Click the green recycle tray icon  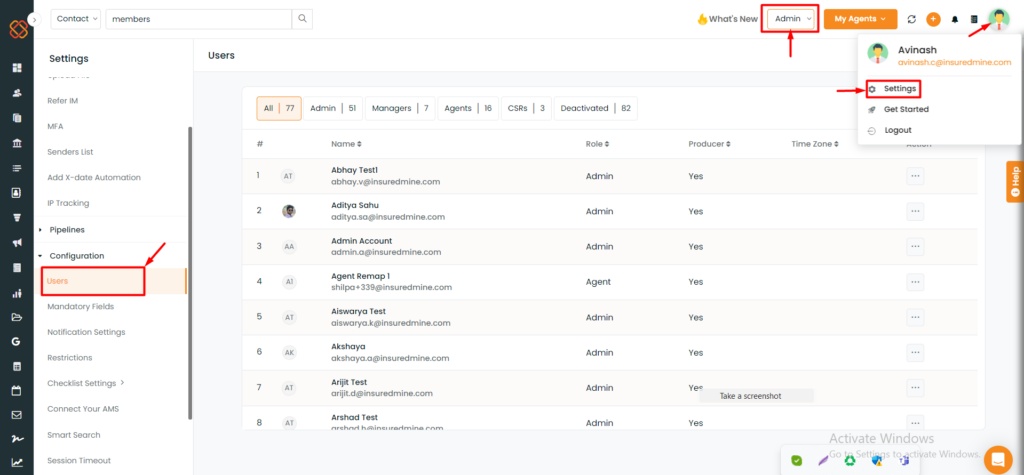coord(850,461)
